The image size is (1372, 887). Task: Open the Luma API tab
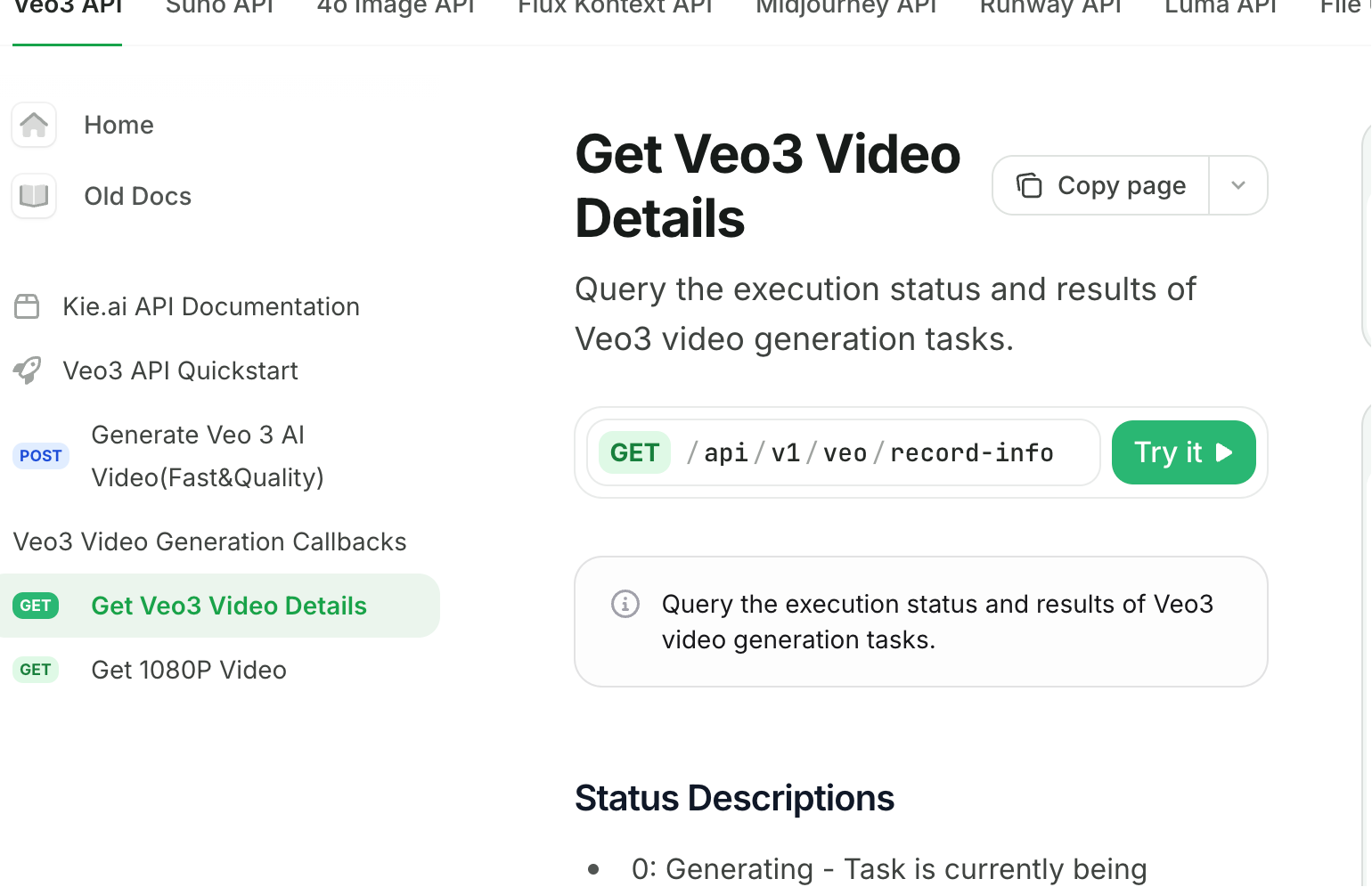tap(1221, 8)
